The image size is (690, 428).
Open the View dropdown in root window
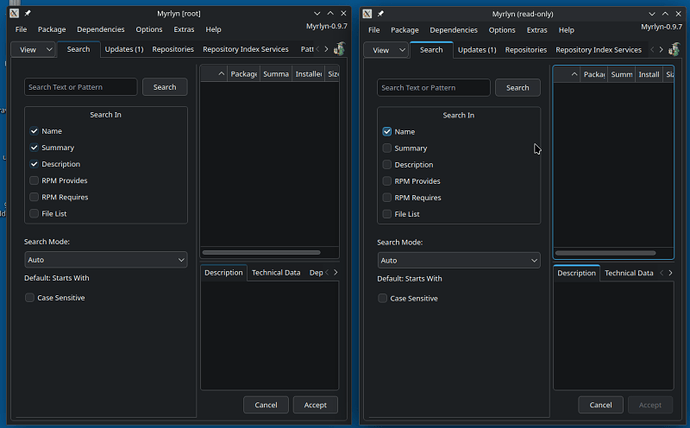click(37, 49)
